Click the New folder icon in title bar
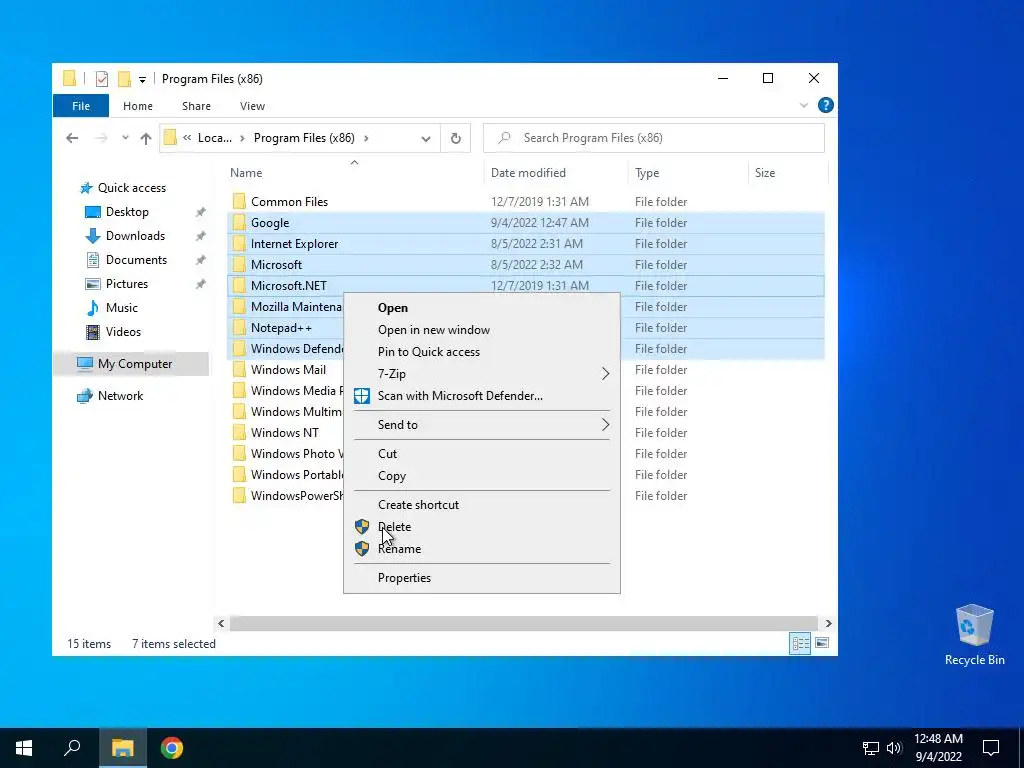 [x=124, y=79]
